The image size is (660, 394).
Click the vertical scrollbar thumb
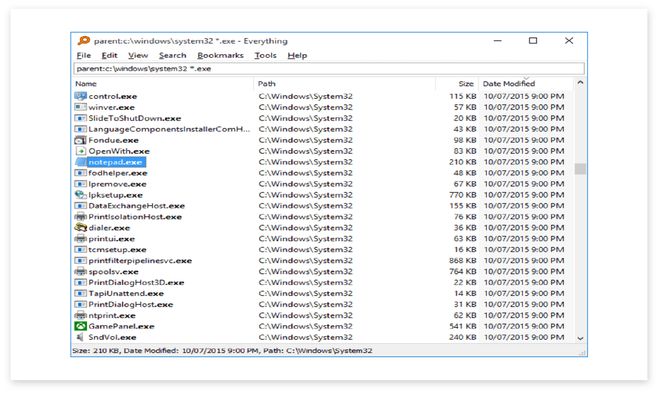(x=580, y=169)
